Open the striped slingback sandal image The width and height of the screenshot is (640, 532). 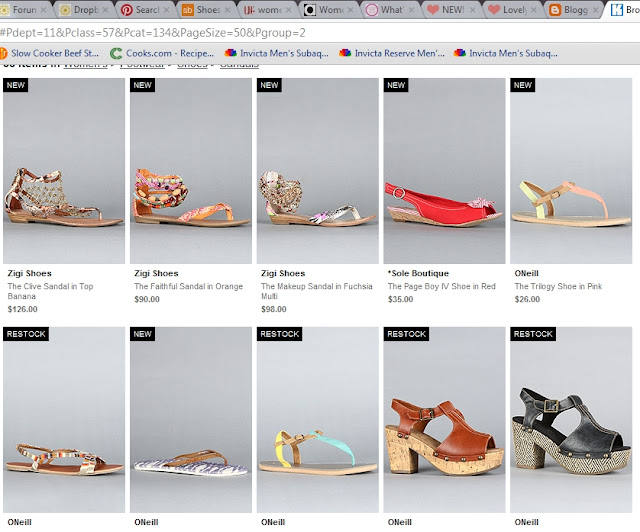click(64, 420)
